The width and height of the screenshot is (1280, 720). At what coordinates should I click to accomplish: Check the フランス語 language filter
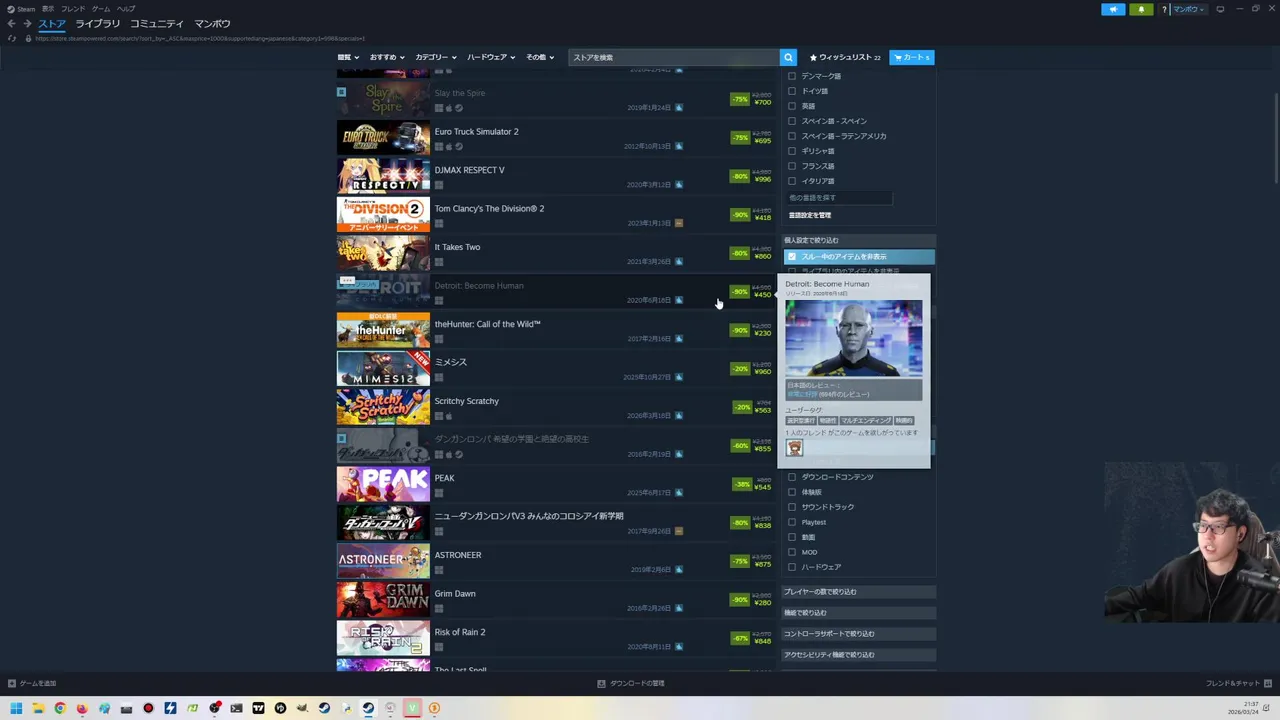(792, 166)
